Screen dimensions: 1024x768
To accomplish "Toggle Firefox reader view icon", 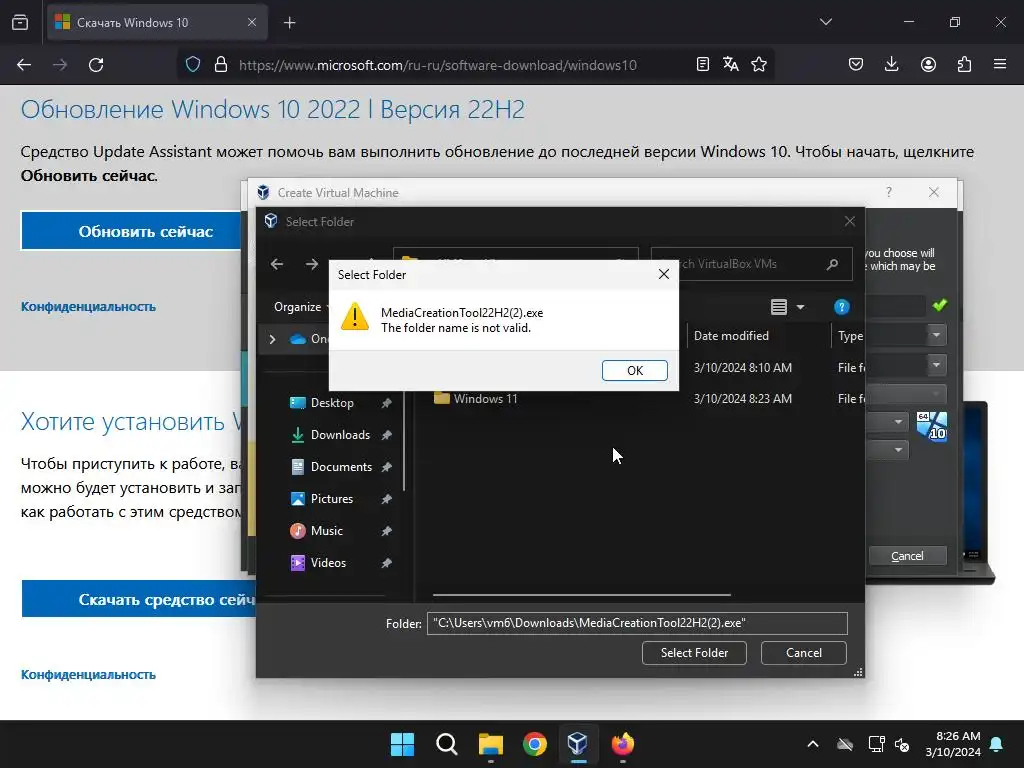I will [x=703, y=64].
